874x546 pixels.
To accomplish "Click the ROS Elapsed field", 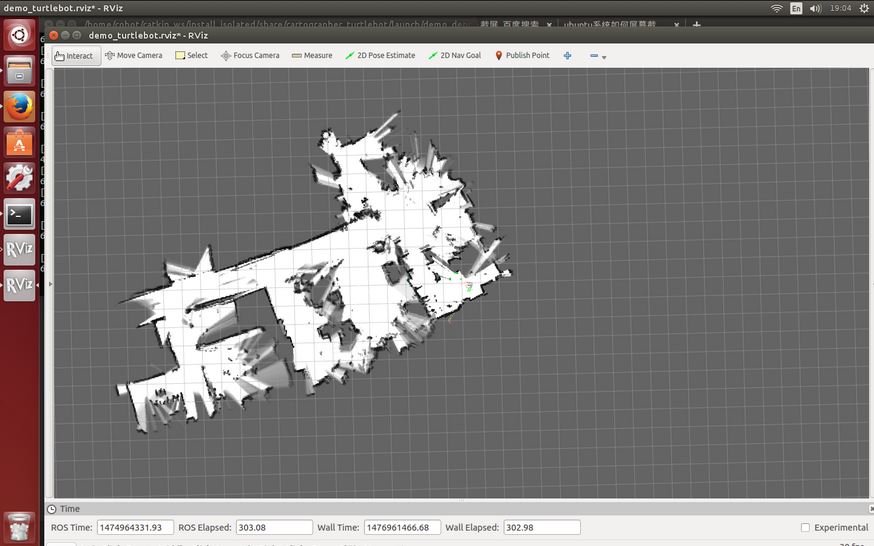I will click(274, 527).
